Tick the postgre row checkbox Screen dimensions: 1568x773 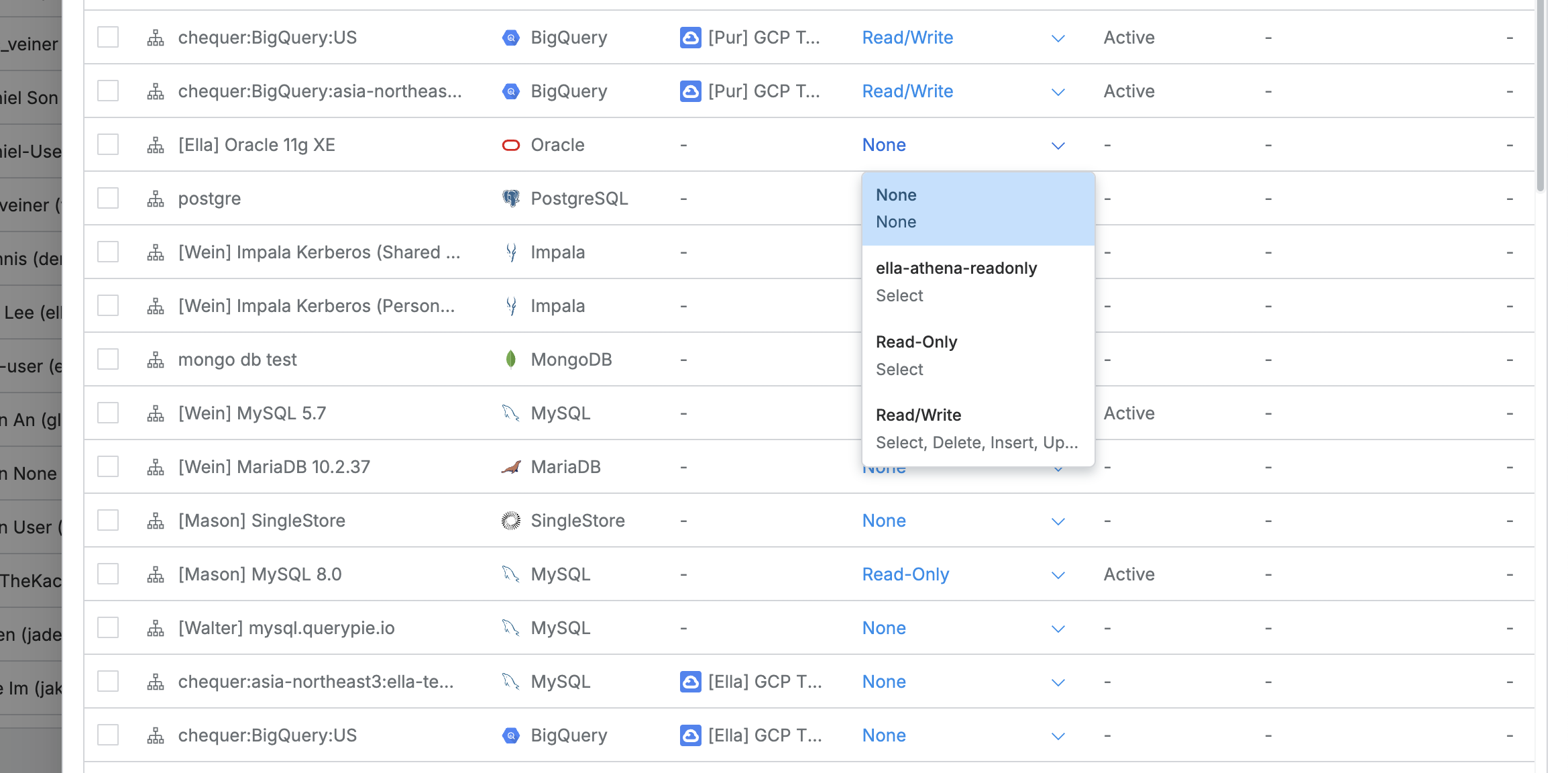click(108, 198)
